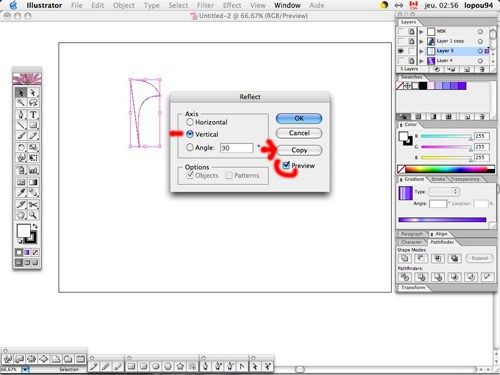
Task: Select the Direct Selection tool
Action: [33, 92]
